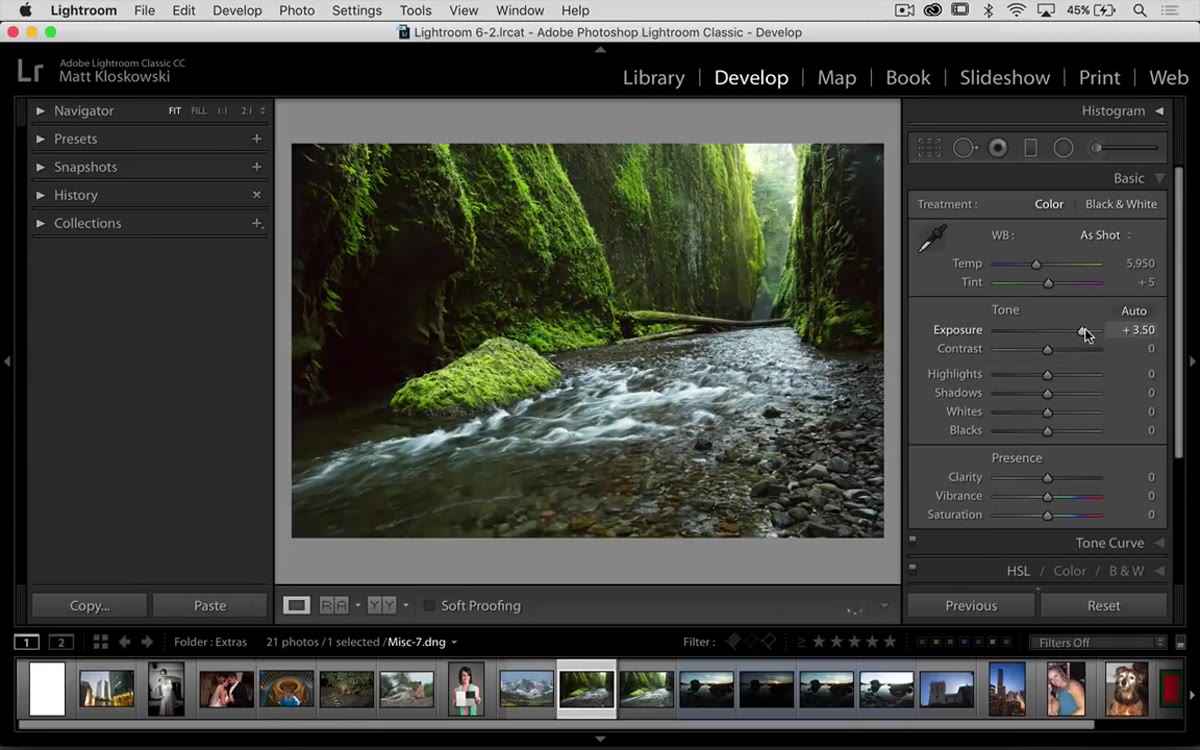Open the Filters Off dropdown
Image resolution: width=1200 pixels, height=750 pixels.
click(1098, 642)
